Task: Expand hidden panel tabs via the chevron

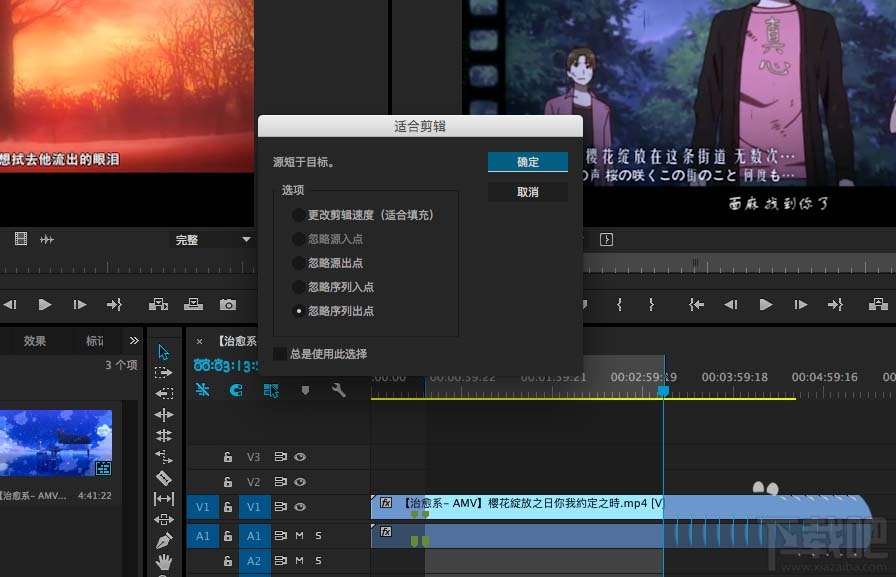Action: click(134, 340)
